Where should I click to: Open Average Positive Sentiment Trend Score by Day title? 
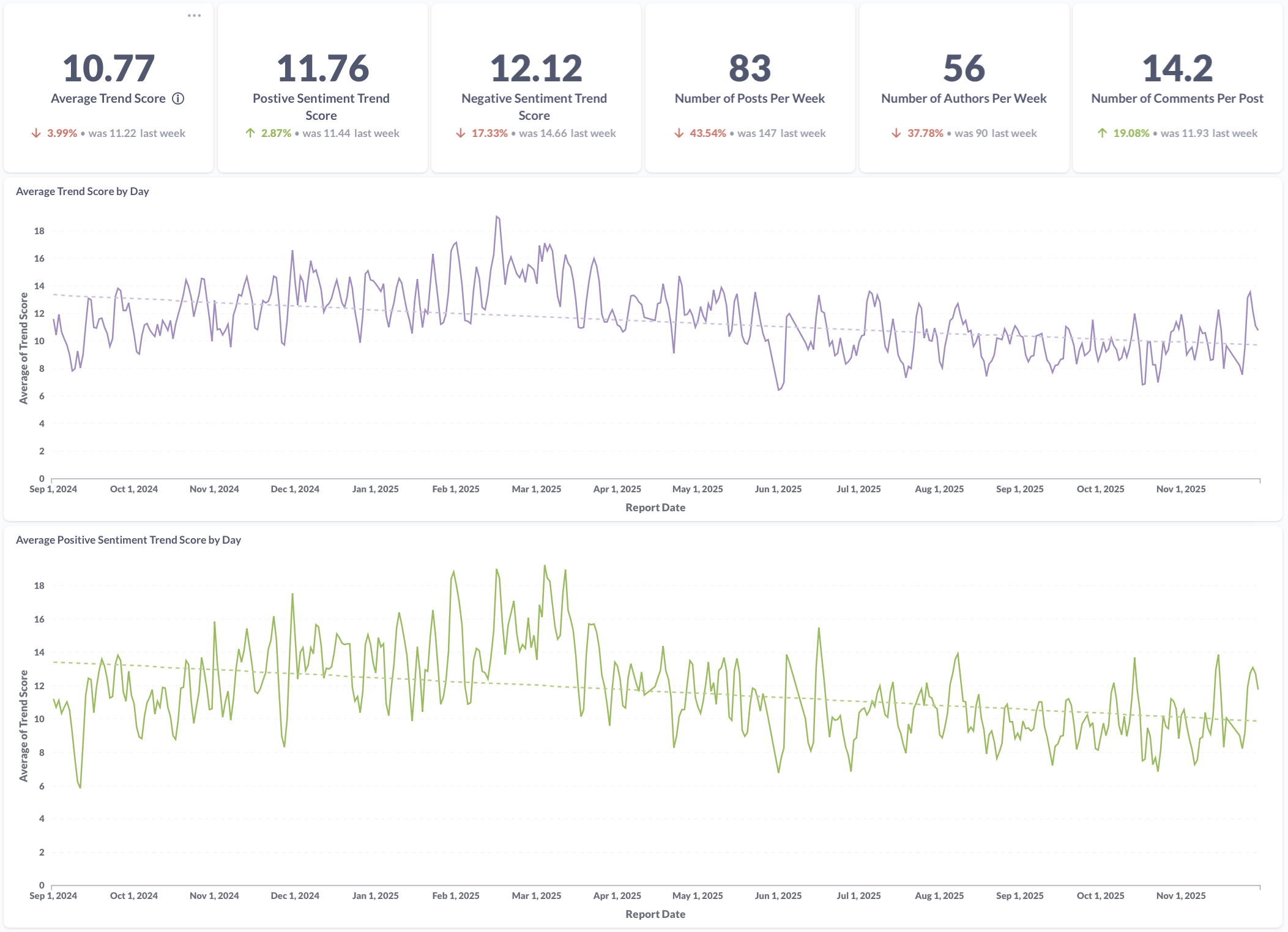128,540
